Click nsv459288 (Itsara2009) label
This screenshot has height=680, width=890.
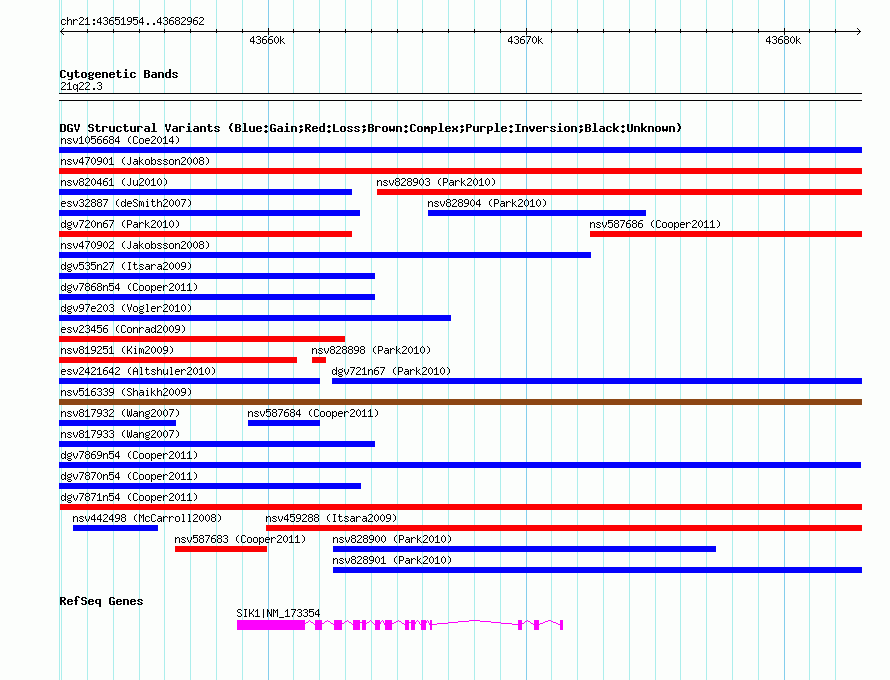[331, 518]
